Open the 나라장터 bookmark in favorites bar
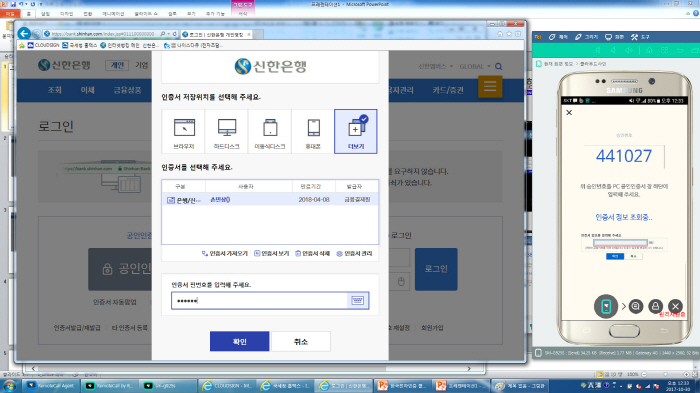 (193, 45)
